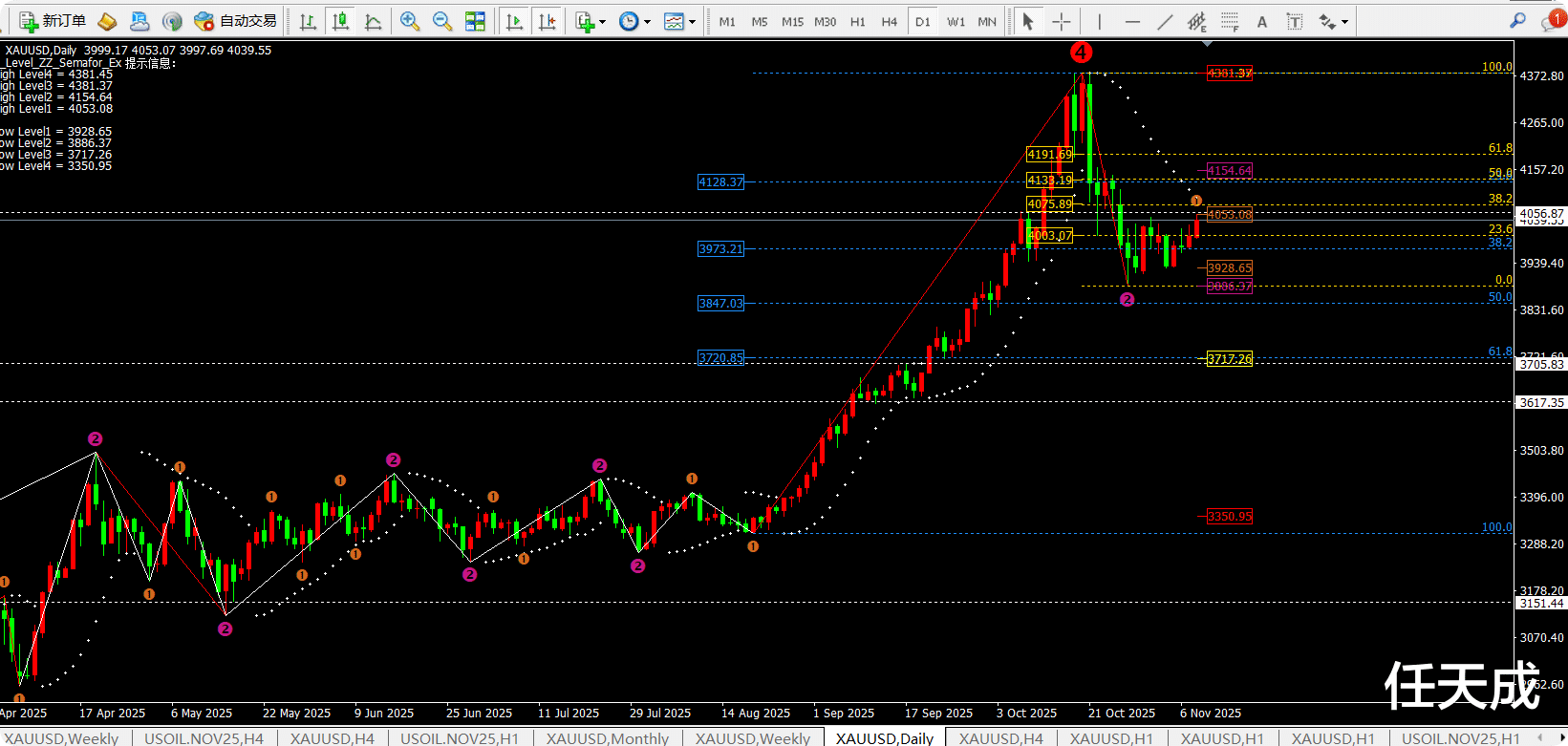Open chat notifications with red badge
The height and width of the screenshot is (746, 1568).
1553,20
